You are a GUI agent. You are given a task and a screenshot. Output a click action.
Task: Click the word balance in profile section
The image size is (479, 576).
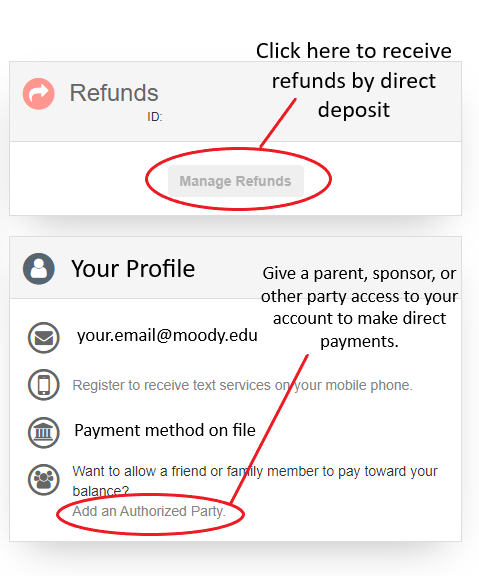(x=98, y=491)
